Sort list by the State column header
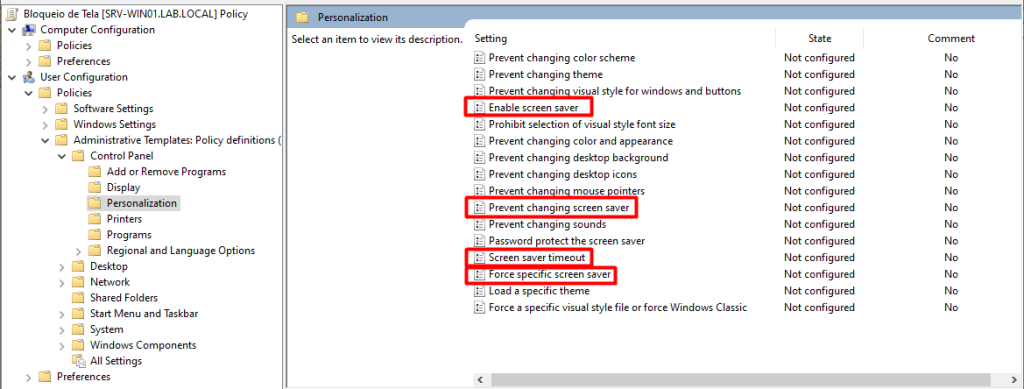Screen dimensions: 1024x389 pos(820,39)
